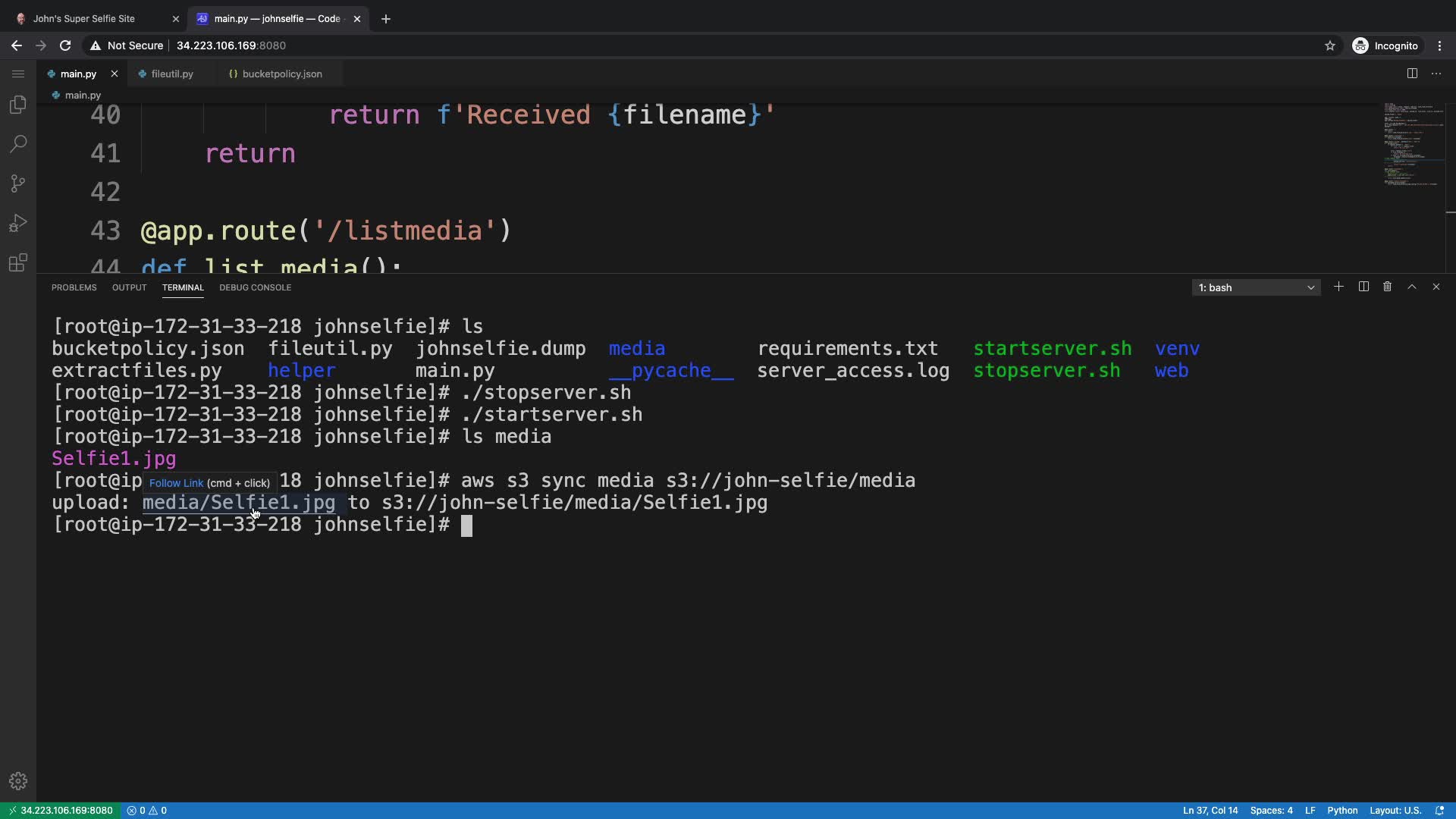Open the Run and Debug view

tap(18, 223)
